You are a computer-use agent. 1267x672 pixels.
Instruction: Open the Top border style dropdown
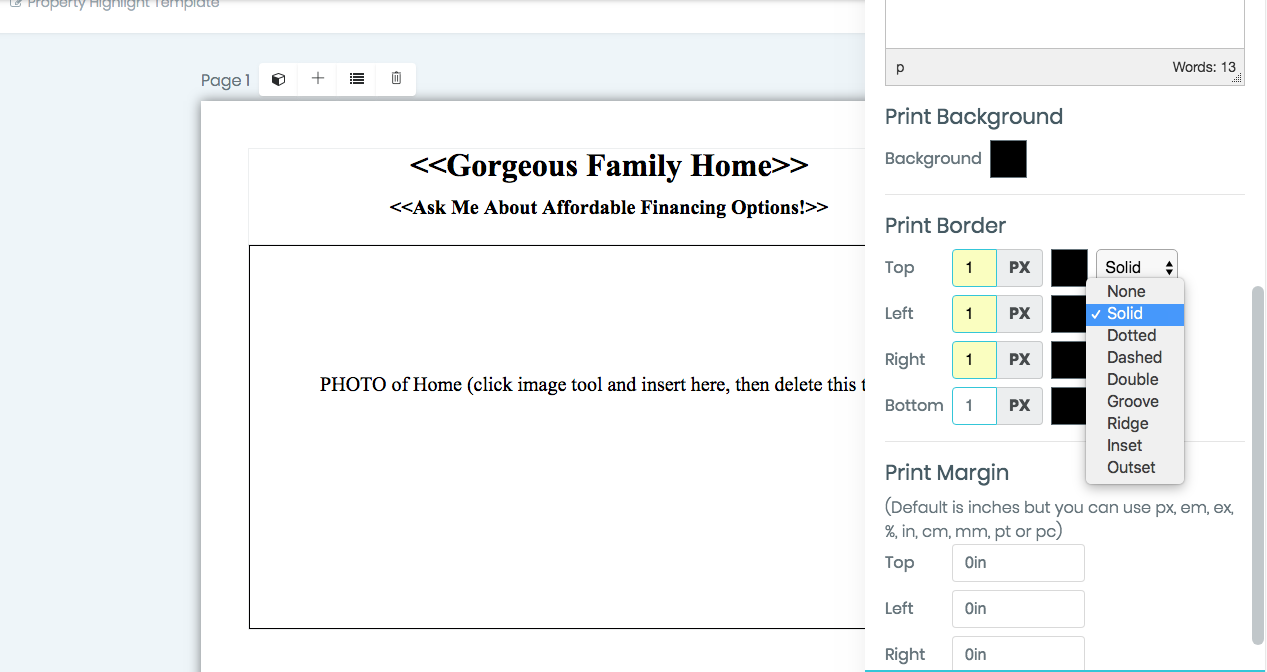1137,267
